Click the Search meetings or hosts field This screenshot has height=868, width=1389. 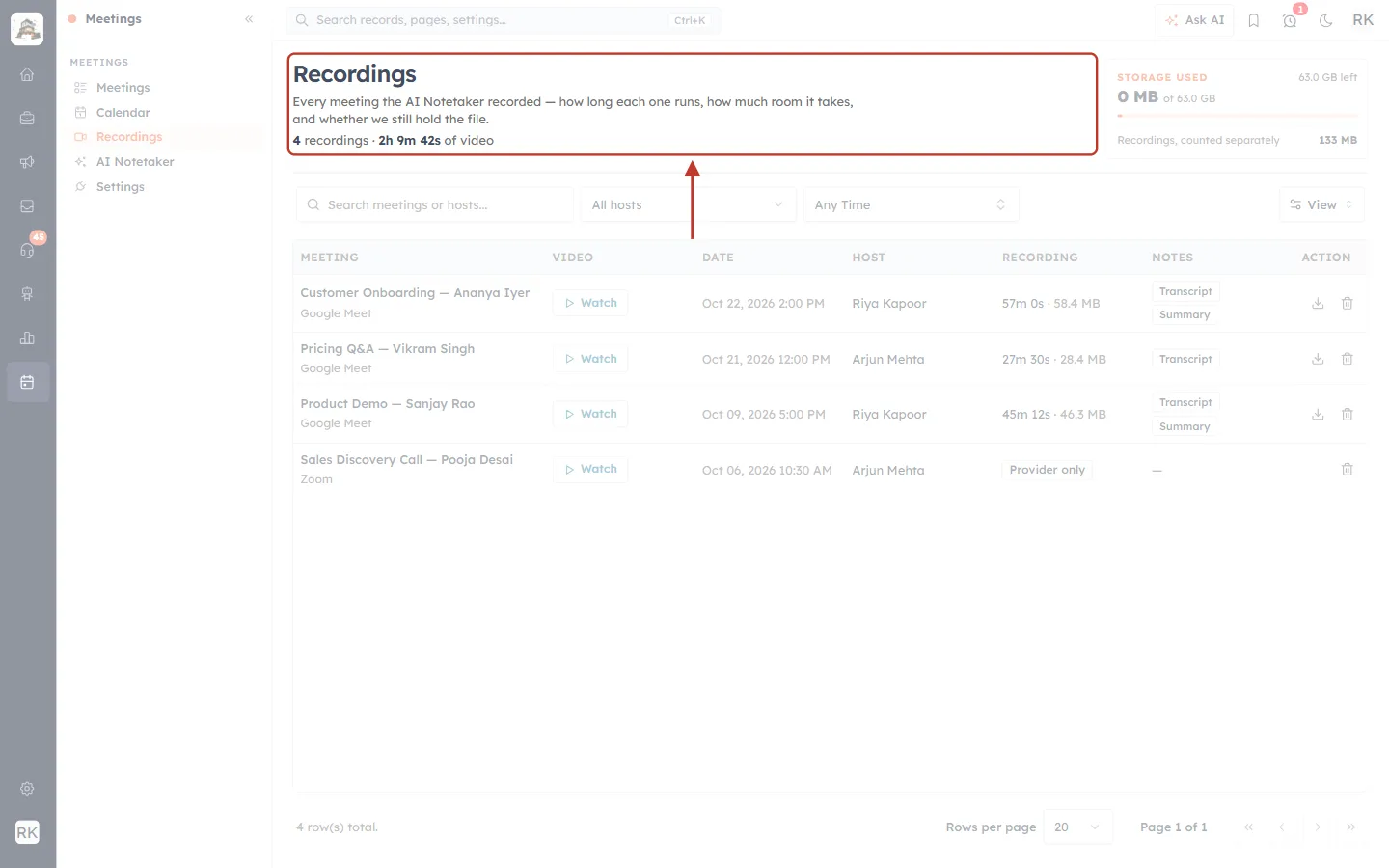(x=435, y=204)
